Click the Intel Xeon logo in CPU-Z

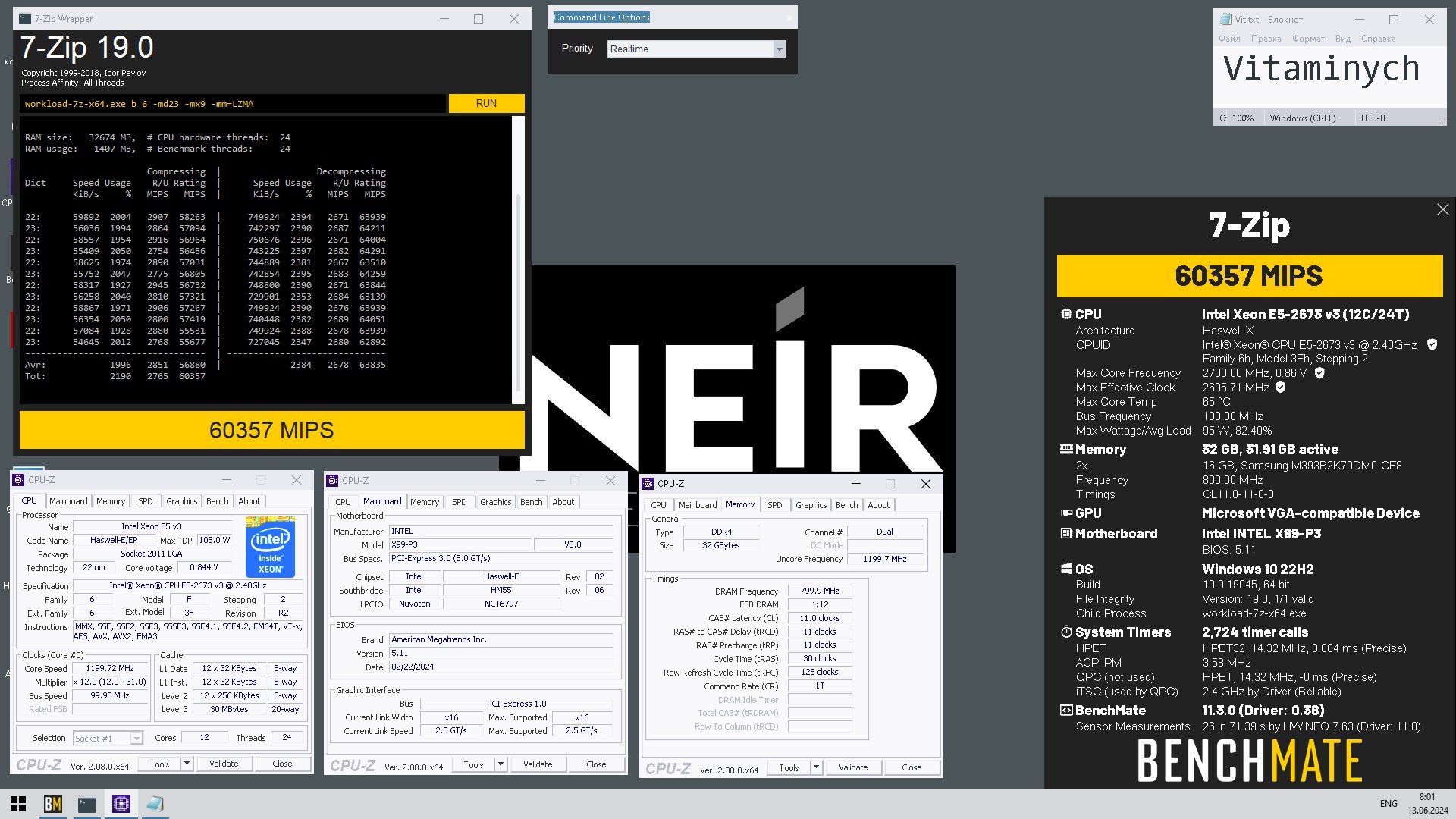click(x=271, y=547)
